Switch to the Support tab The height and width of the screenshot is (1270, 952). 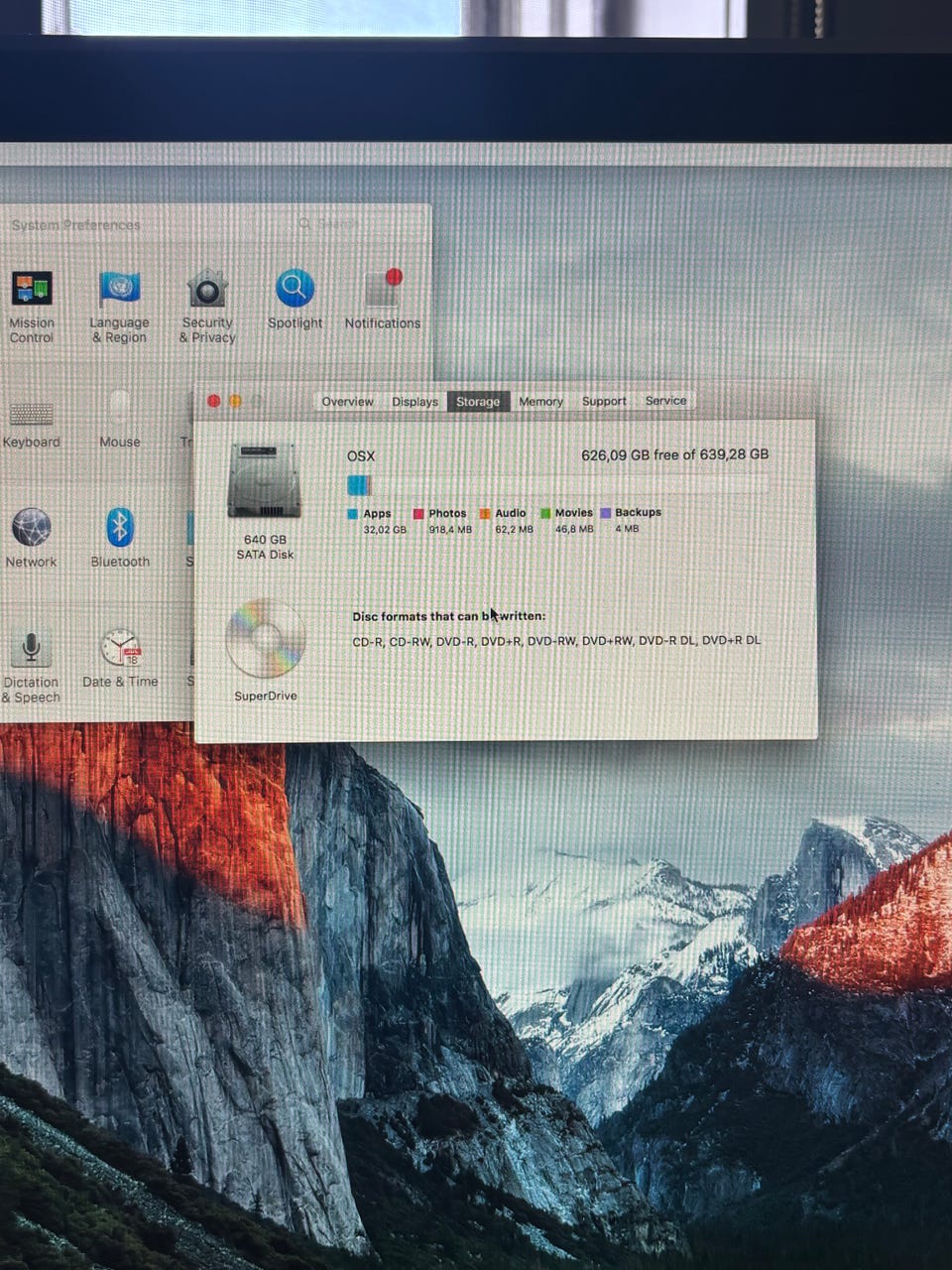pos(604,402)
